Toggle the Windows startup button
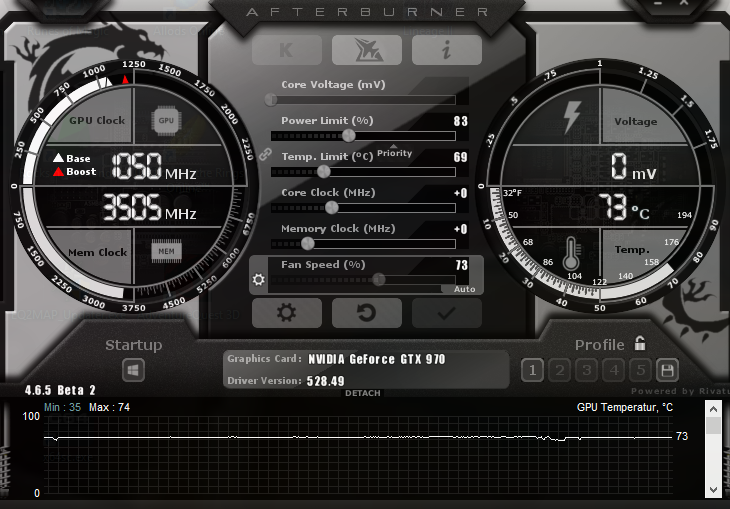The width and height of the screenshot is (730, 509). 134,370
